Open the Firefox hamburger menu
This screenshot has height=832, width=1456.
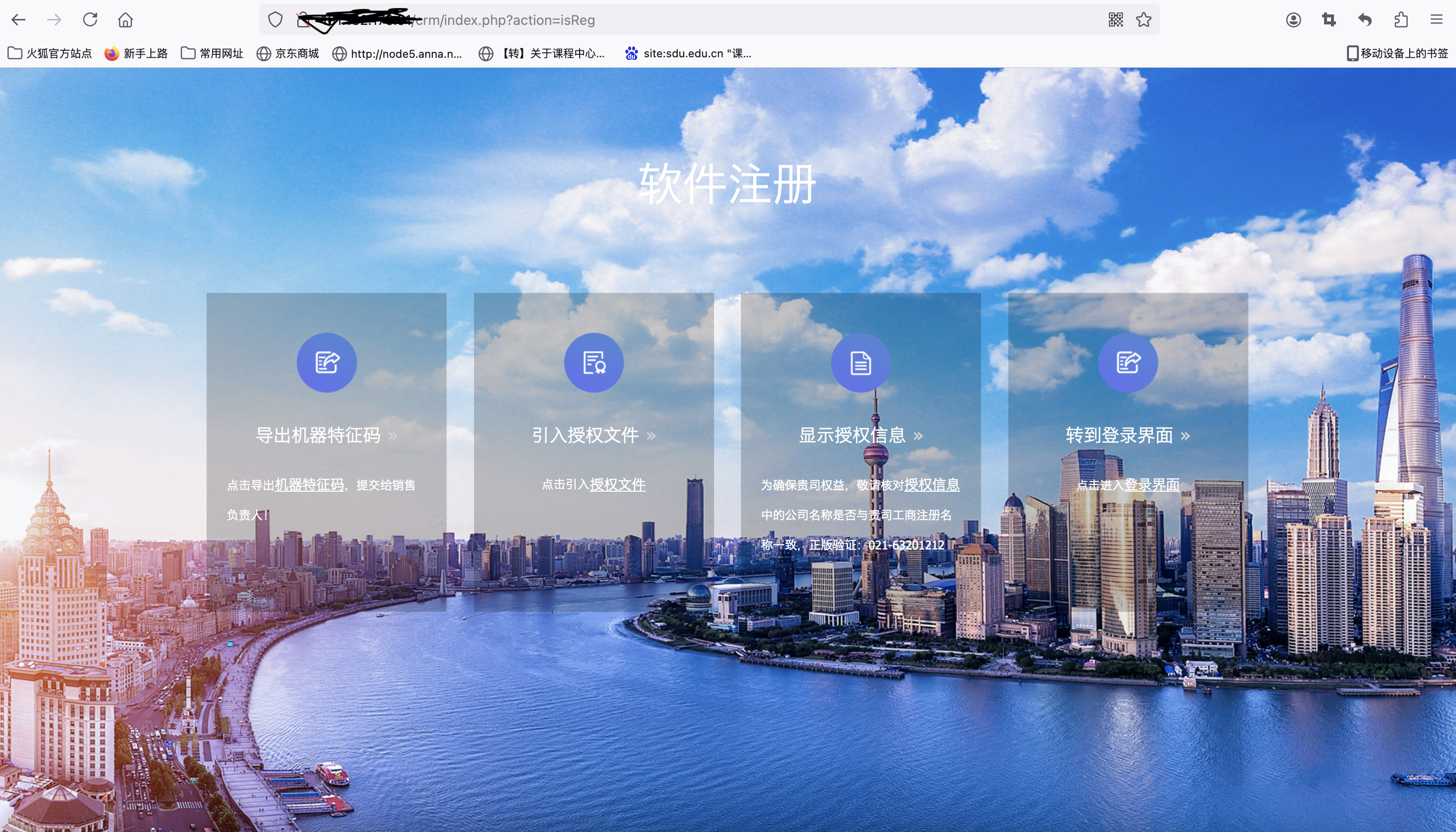(x=1436, y=20)
